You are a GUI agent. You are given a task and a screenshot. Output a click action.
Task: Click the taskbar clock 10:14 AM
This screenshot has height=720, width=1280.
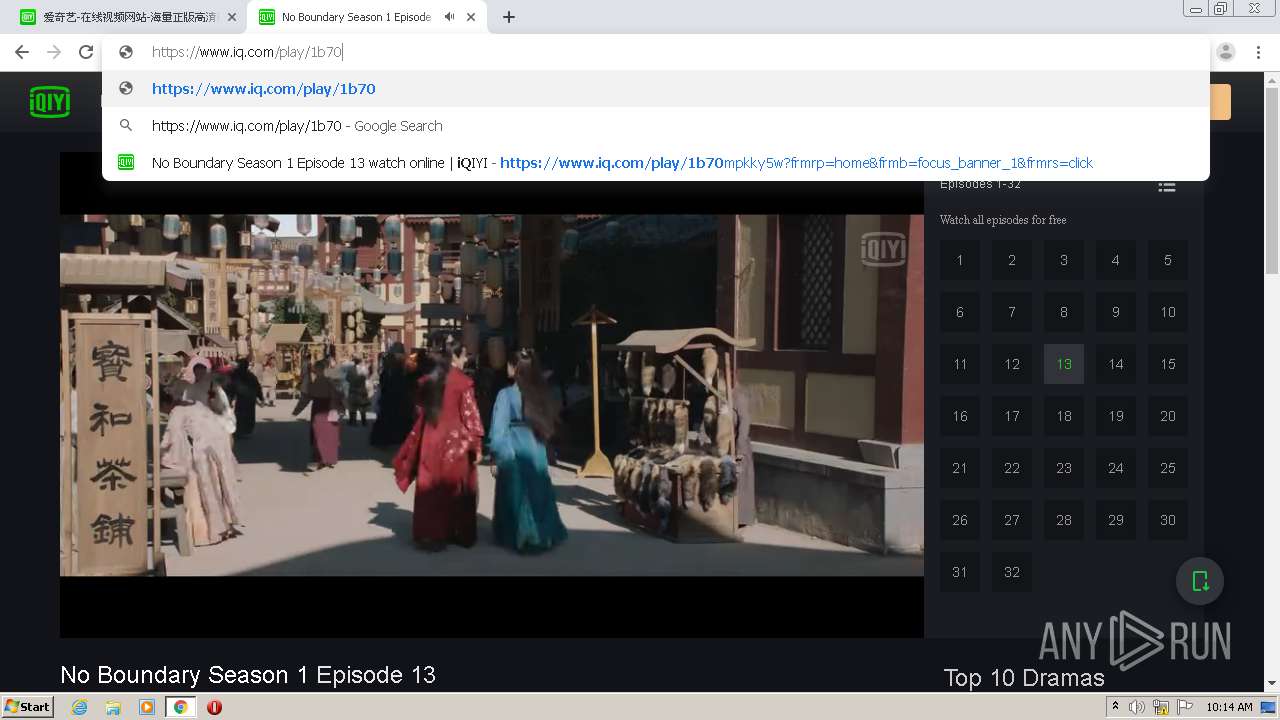[1229, 707]
